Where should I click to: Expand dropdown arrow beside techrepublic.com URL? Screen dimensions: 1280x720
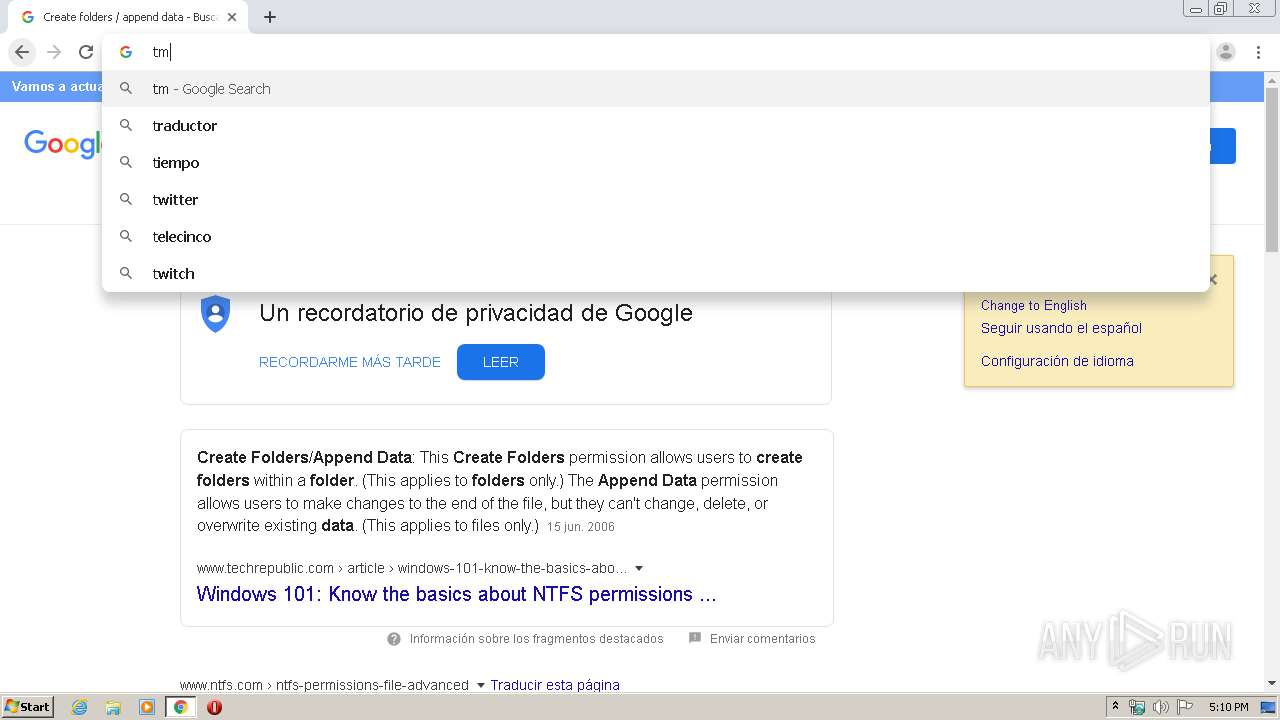639,569
